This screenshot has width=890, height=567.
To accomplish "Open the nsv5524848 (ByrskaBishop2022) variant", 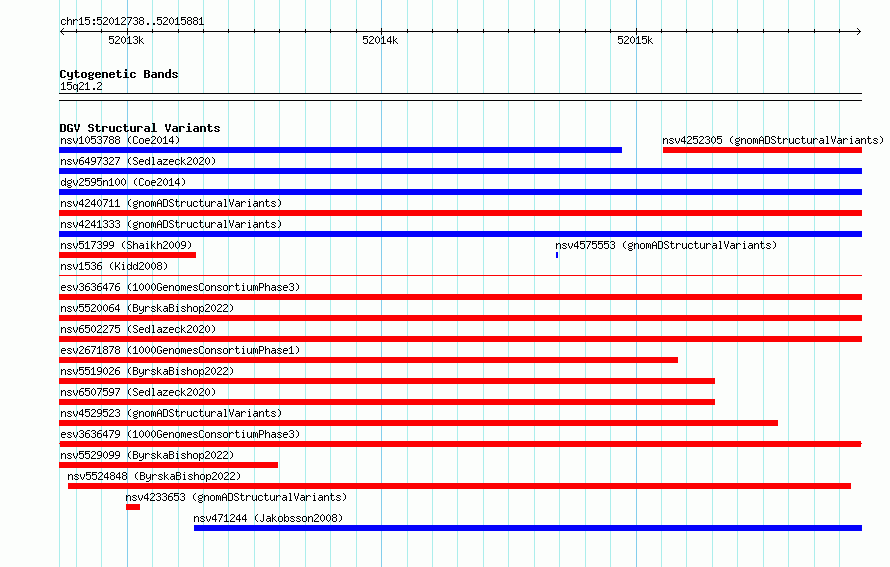I will (154, 476).
